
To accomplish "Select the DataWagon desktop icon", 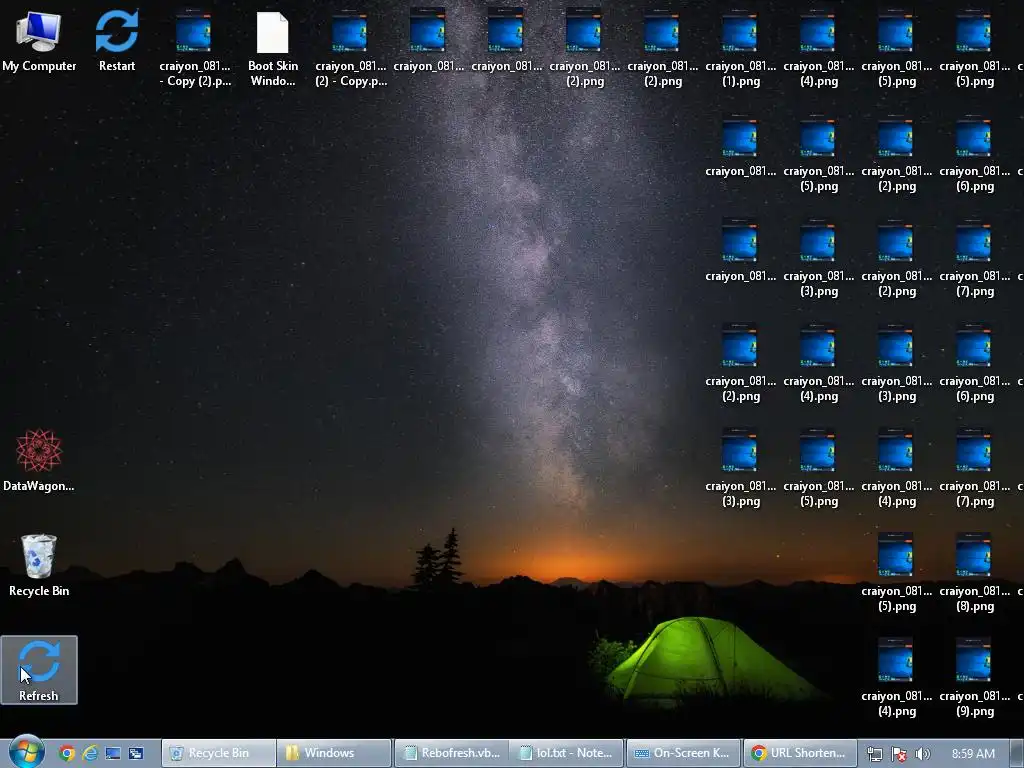I will pos(39,460).
